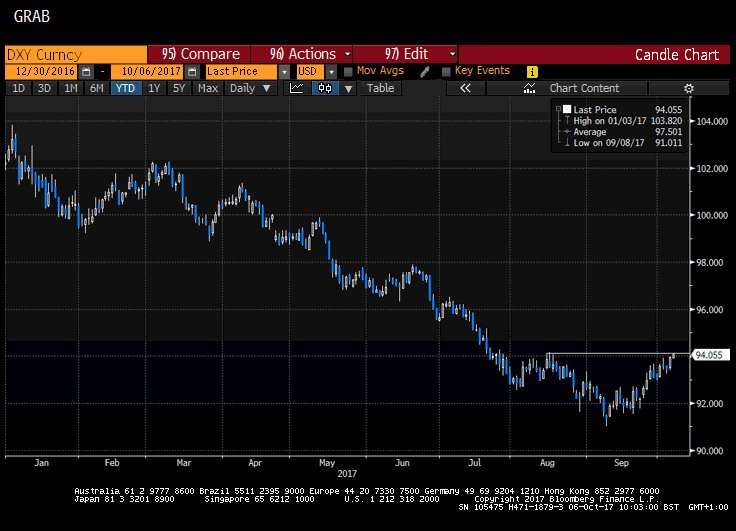The height and width of the screenshot is (531, 736).
Task: Collapse panel with double chevron icon
Action: point(465,88)
